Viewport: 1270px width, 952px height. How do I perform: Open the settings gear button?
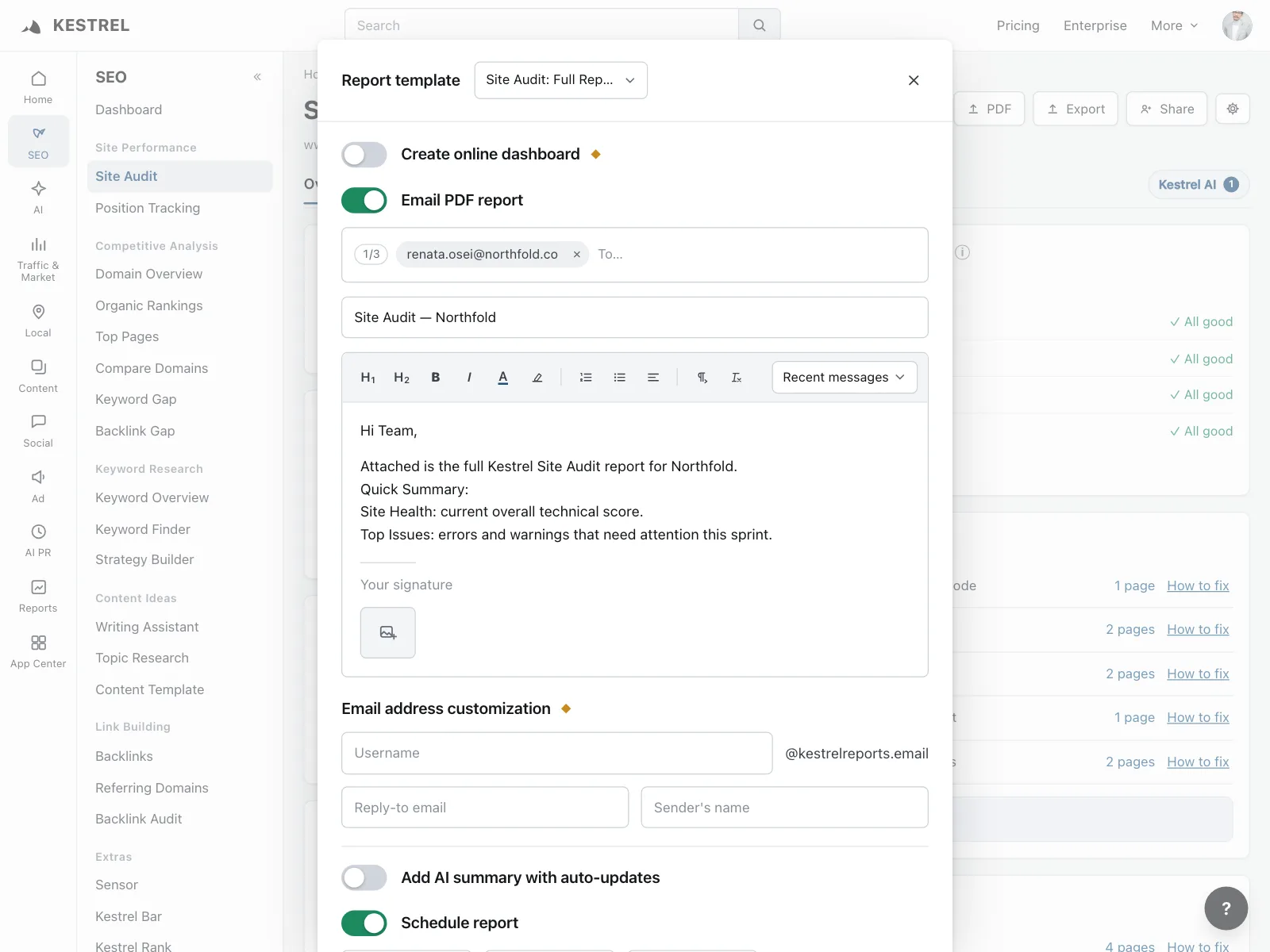1233,109
